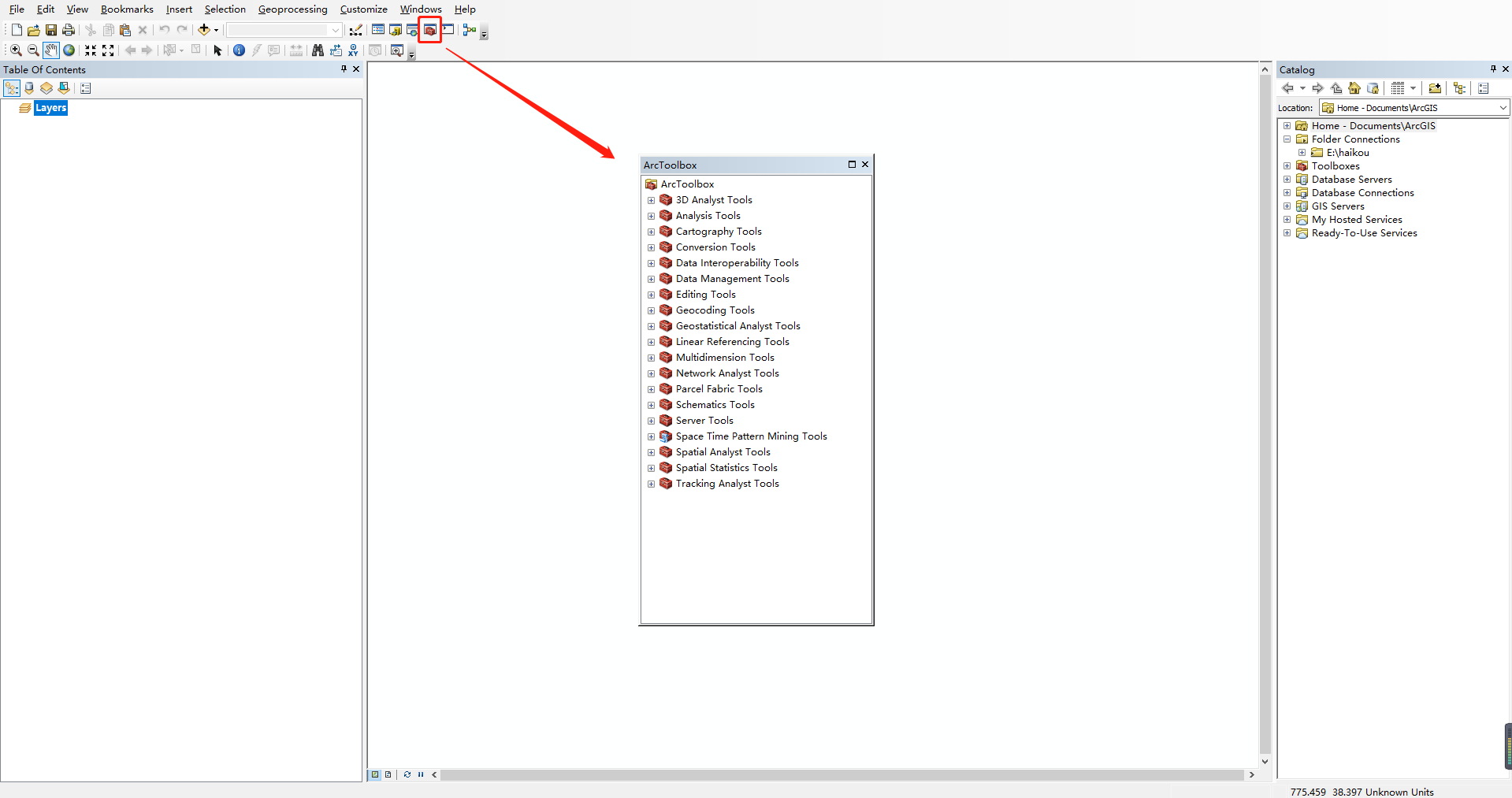Select the Pan tool
This screenshot has width=1512, height=798.
click(x=51, y=50)
